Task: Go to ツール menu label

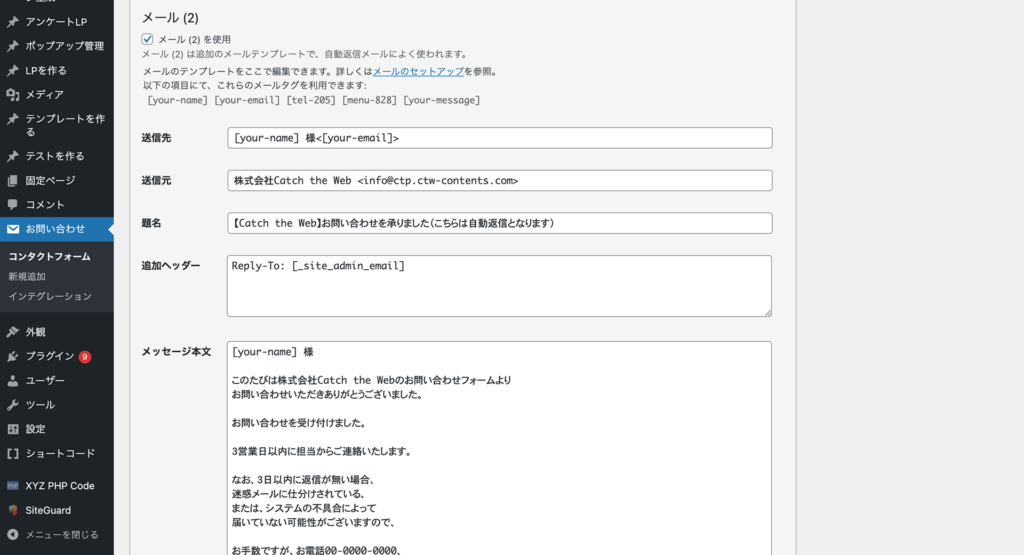Action: tap(40, 405)
